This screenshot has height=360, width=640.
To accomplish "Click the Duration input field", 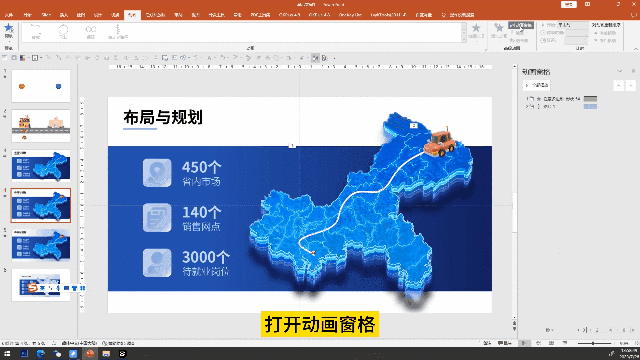I will point(576,33).
